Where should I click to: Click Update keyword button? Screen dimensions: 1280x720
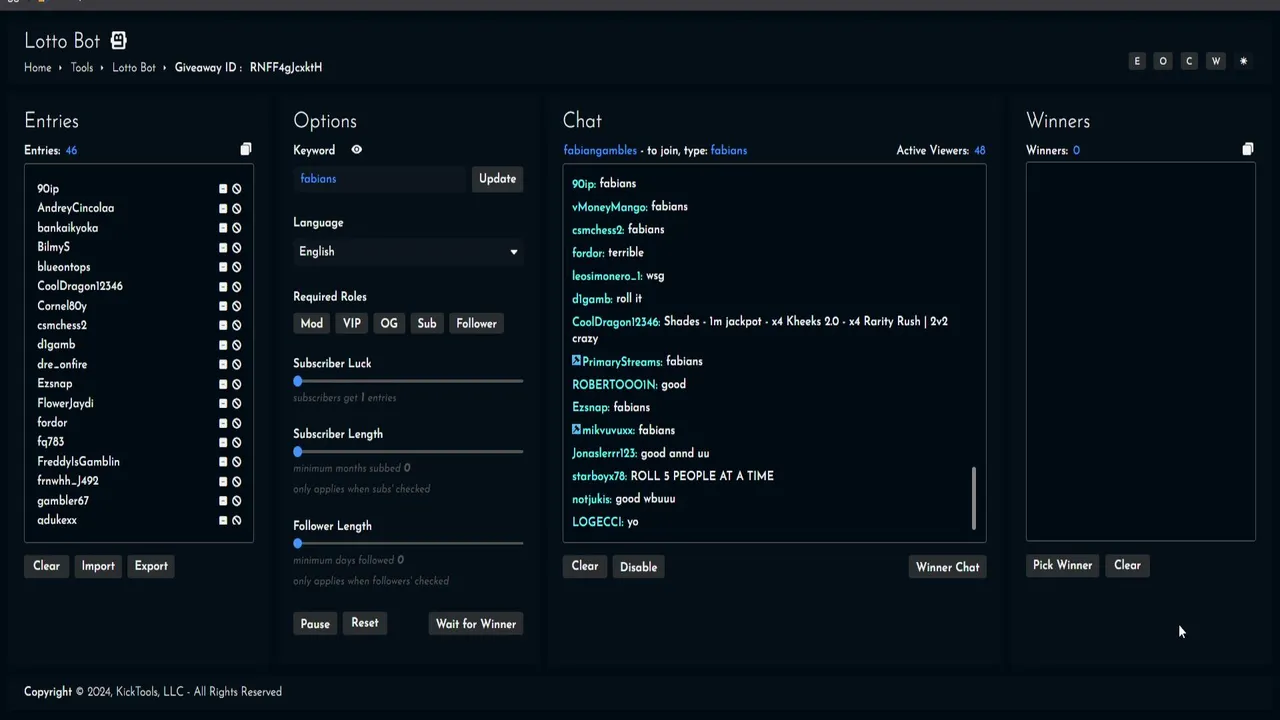coord(498,179)
